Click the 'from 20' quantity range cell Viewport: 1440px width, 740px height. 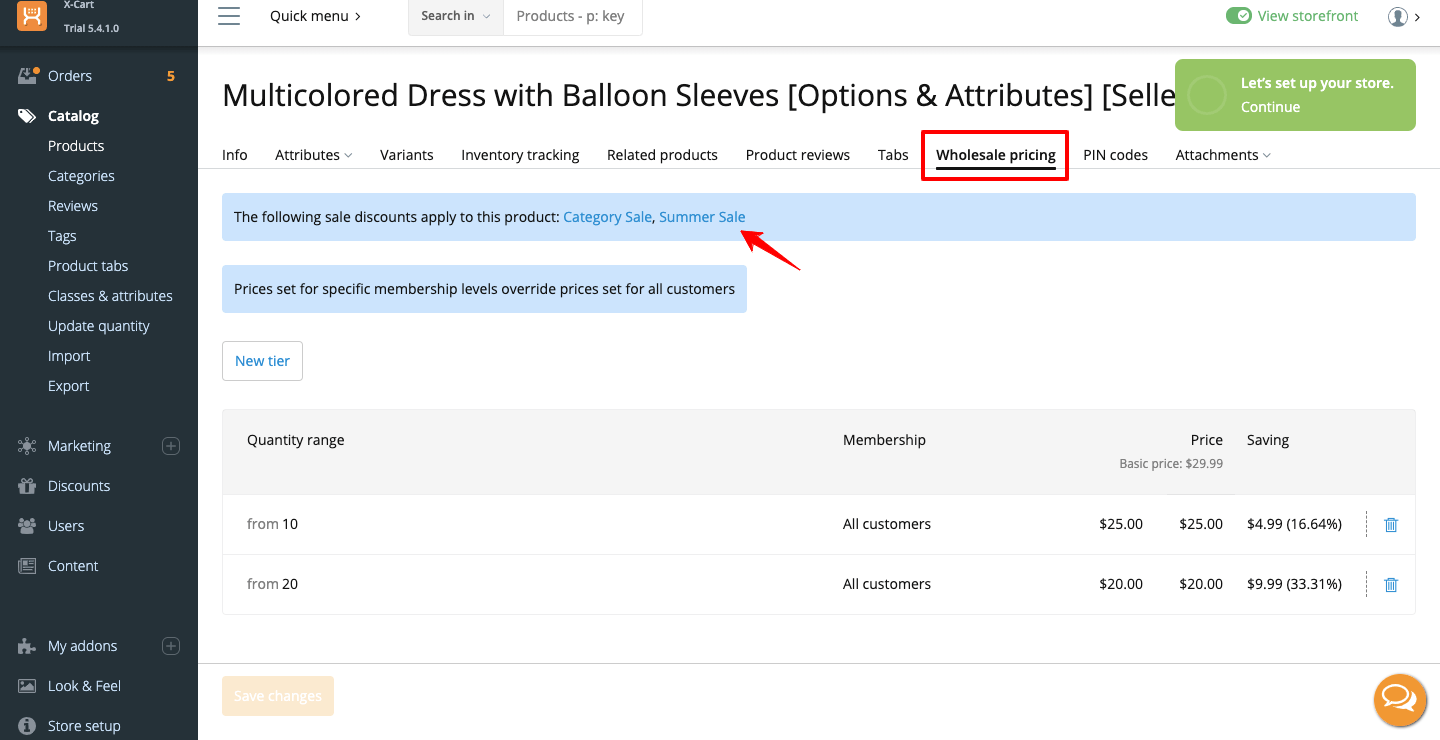click(x=272, y=584)
